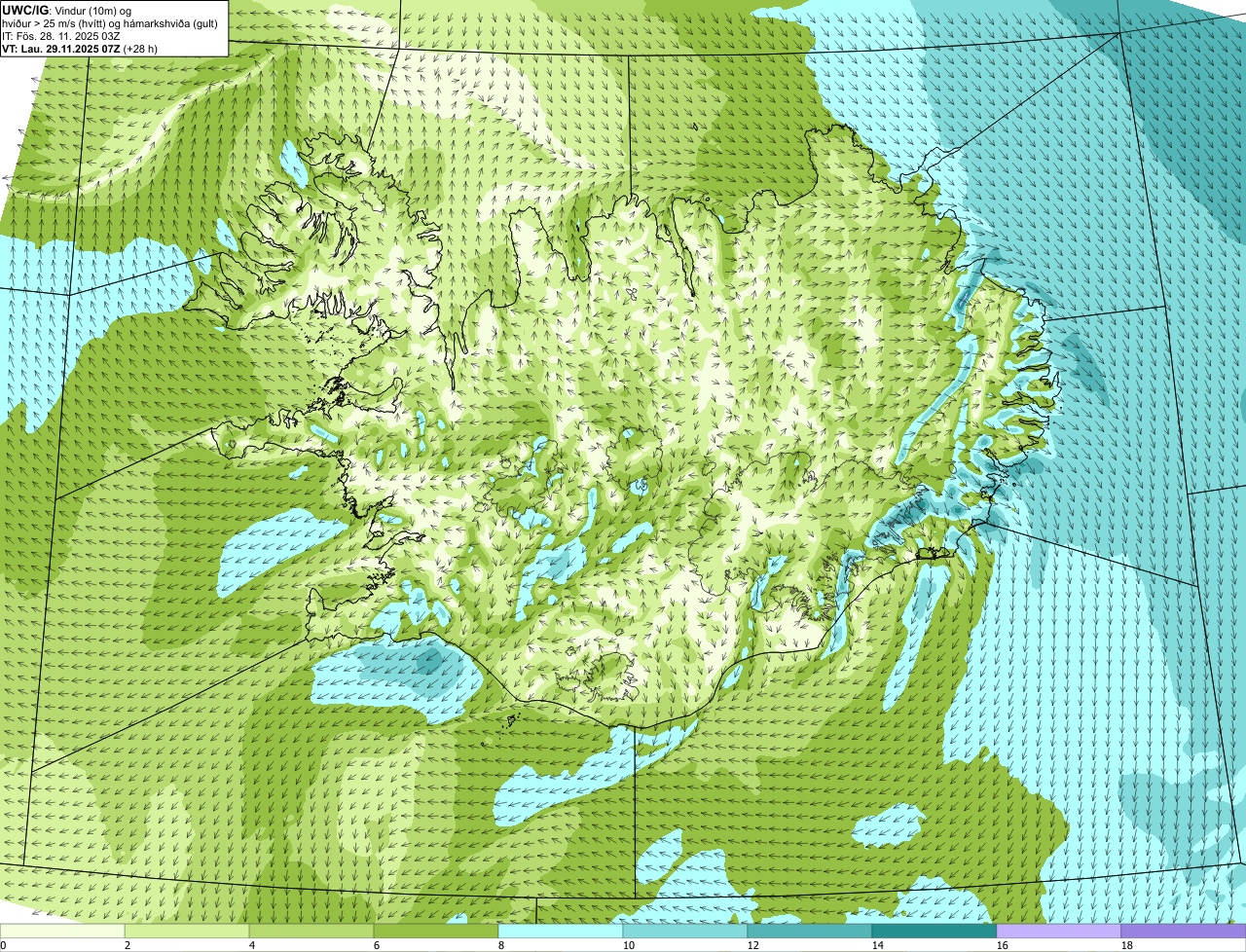The width and height of the screenshot is (1246, 952).
Task: Click the scale label '12'
Action: pos(753,945)
